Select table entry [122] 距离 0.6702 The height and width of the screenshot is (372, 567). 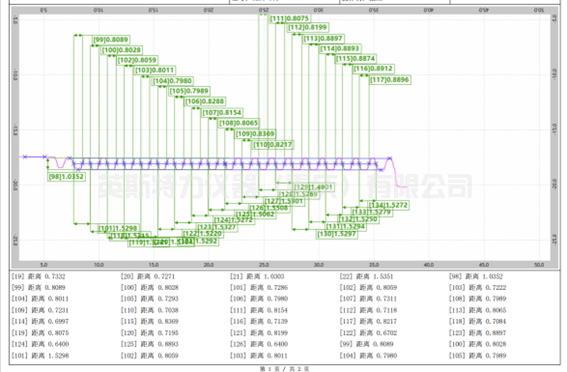368,333
